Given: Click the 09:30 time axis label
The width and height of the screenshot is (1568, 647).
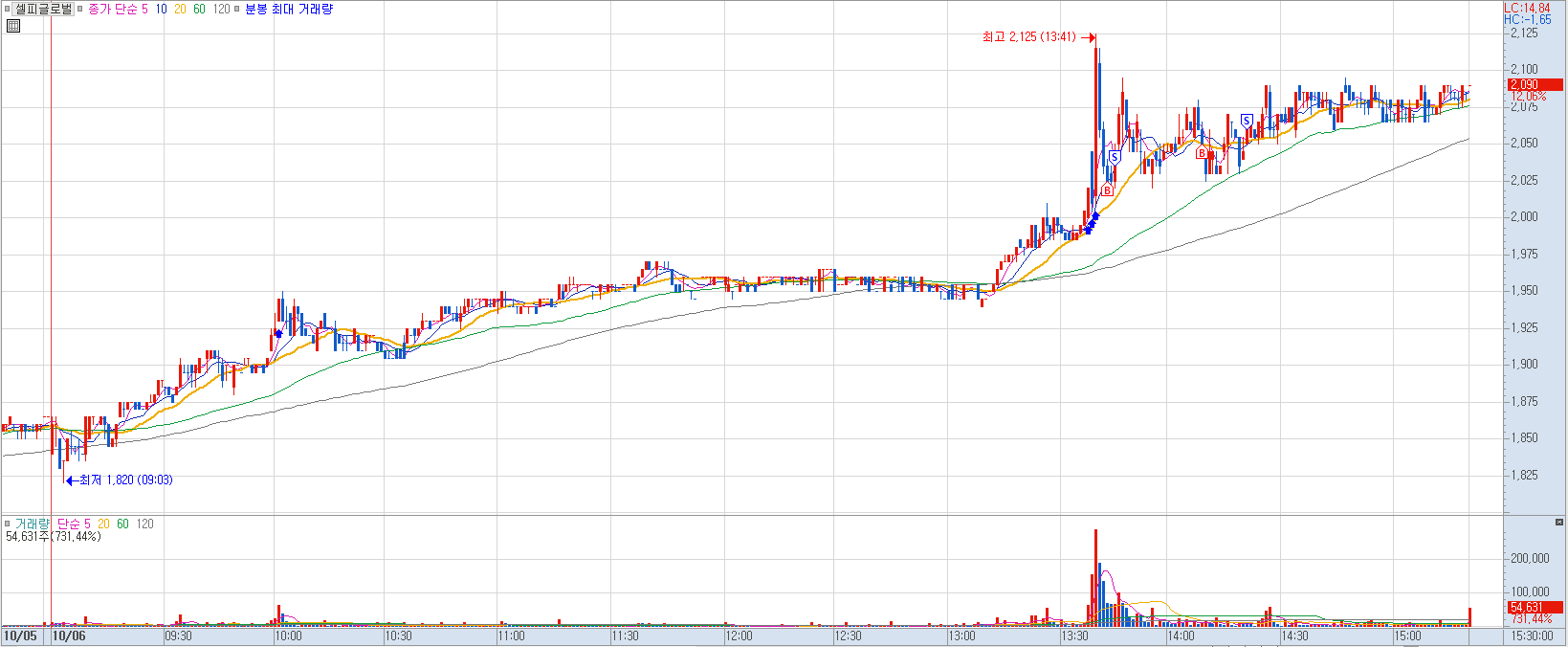Looking at the screenshot, I should 178,636.
